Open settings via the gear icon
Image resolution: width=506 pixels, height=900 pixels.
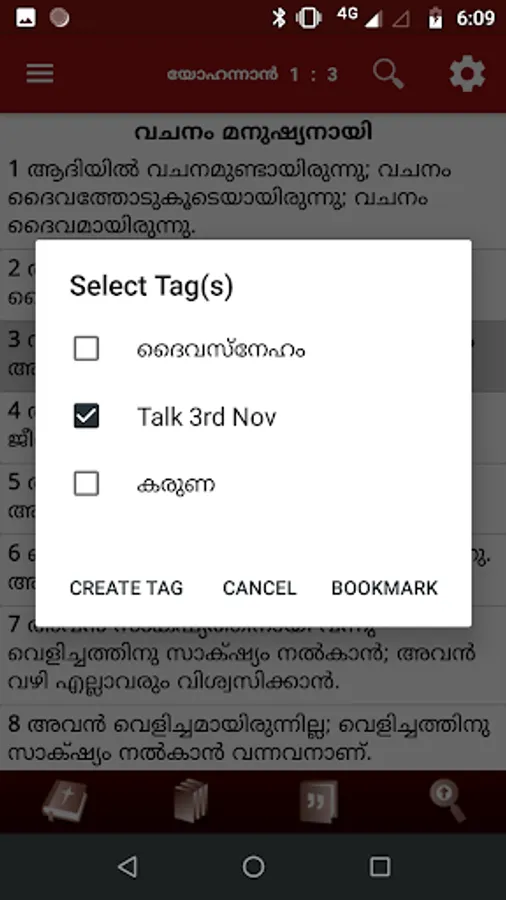467,73
